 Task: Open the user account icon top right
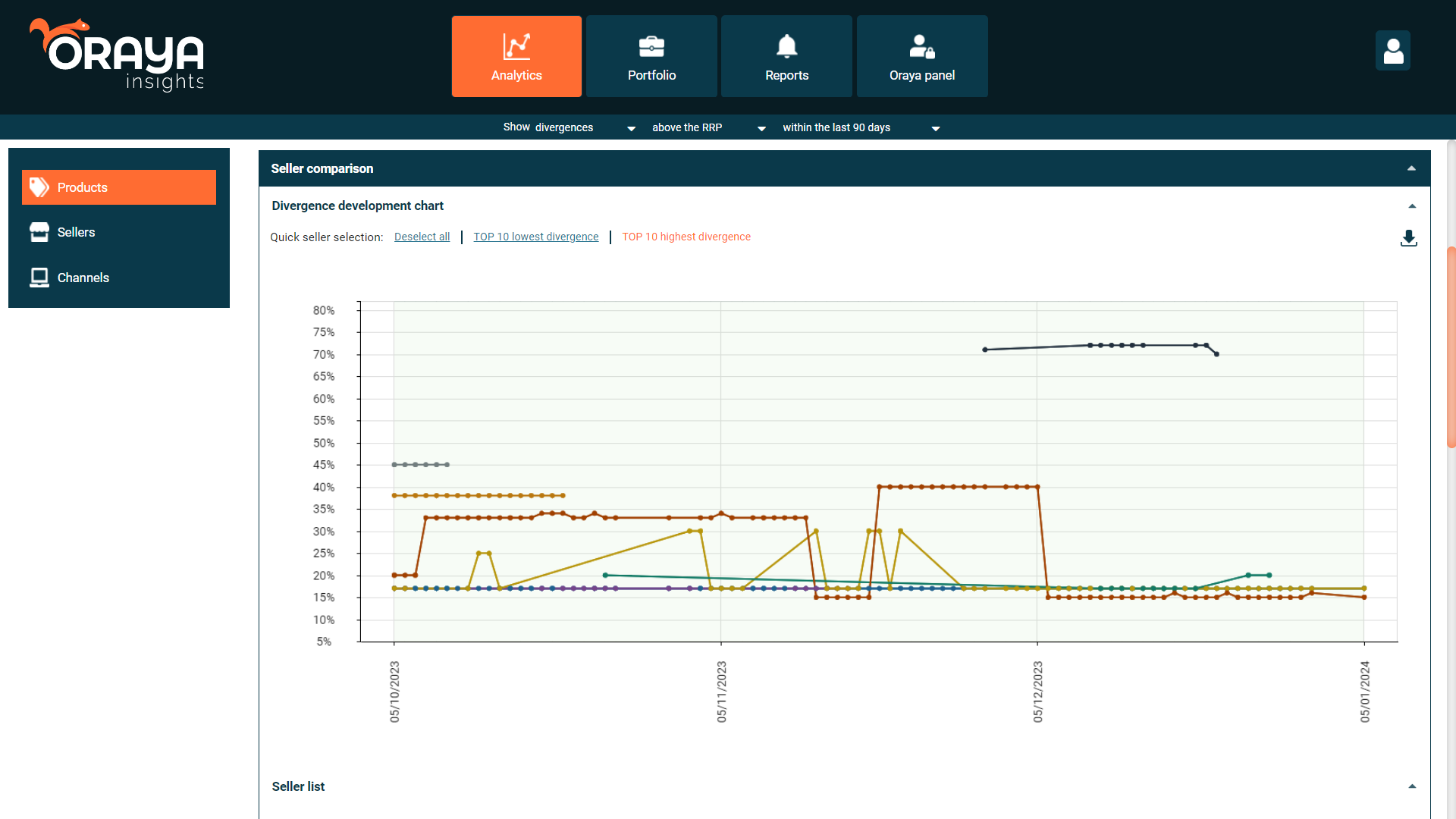1393,51
